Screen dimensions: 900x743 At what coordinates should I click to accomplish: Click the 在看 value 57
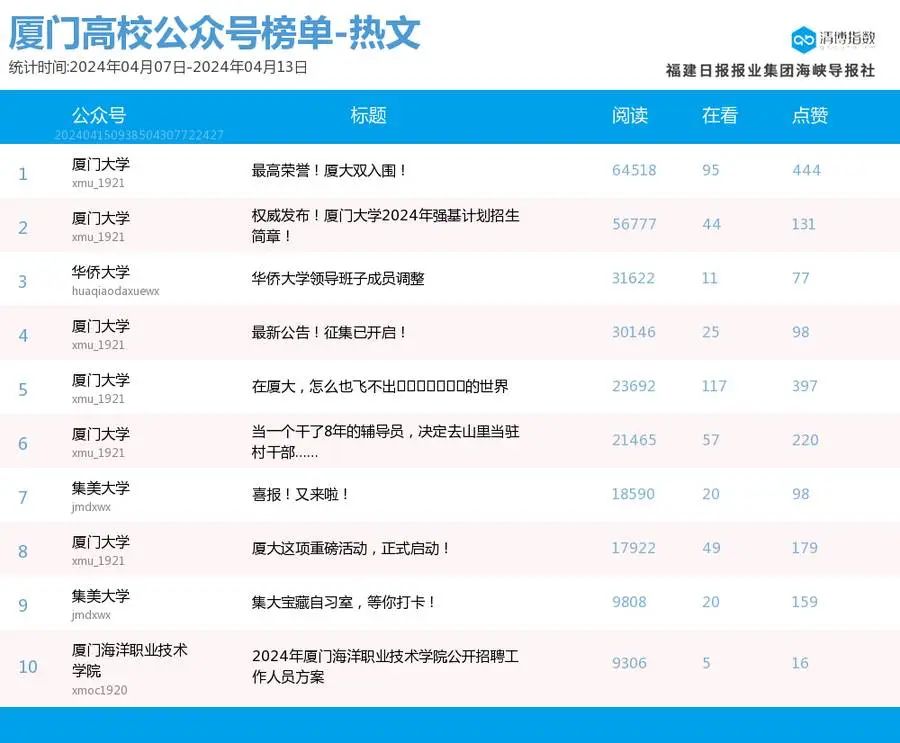711,440
